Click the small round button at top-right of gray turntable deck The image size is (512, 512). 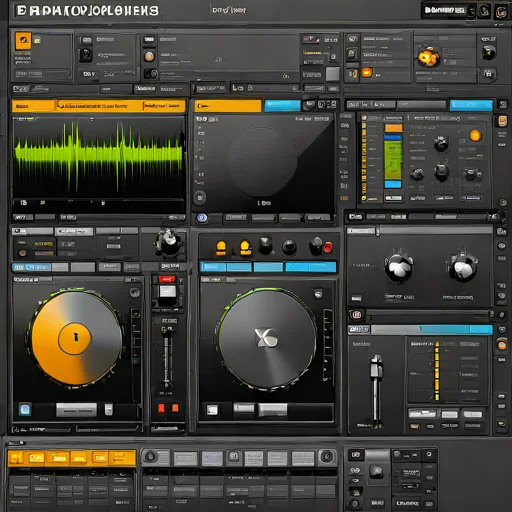coord(318,294)
